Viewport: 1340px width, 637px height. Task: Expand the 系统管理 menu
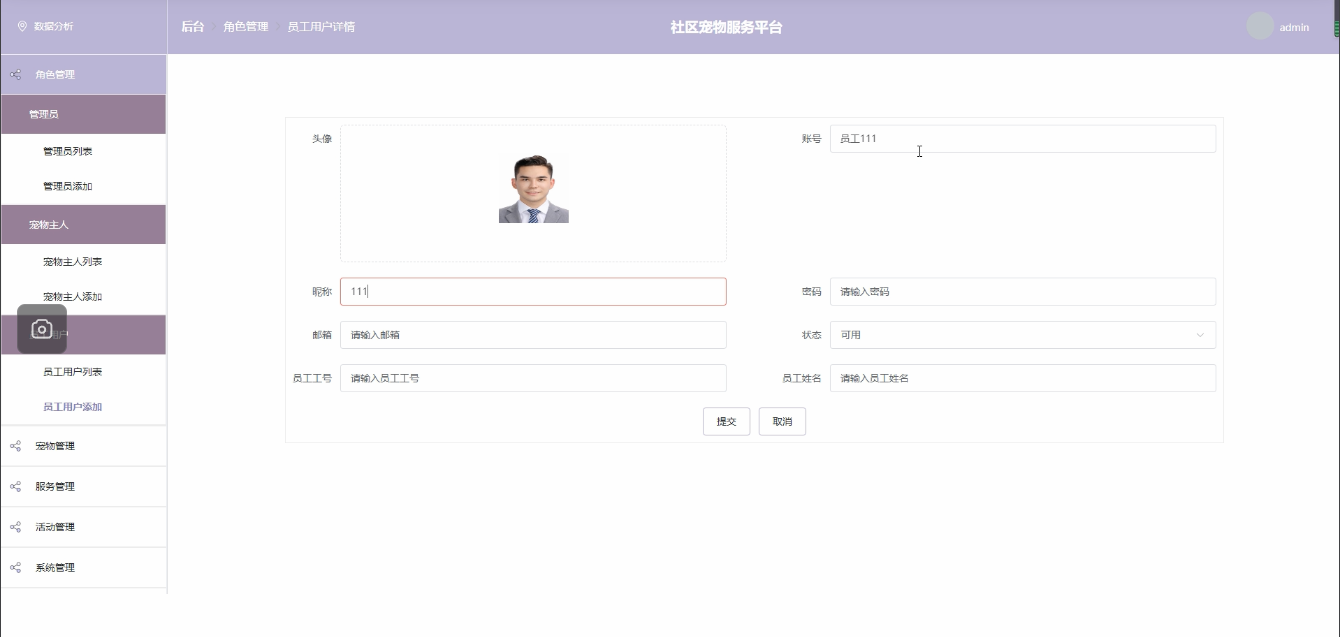coord(83,568)
